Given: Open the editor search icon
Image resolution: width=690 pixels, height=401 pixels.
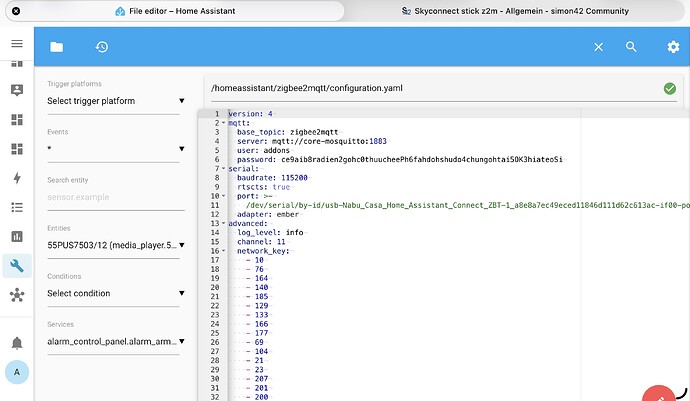Looking at the screenshot, I should click(x=631, y=47).
